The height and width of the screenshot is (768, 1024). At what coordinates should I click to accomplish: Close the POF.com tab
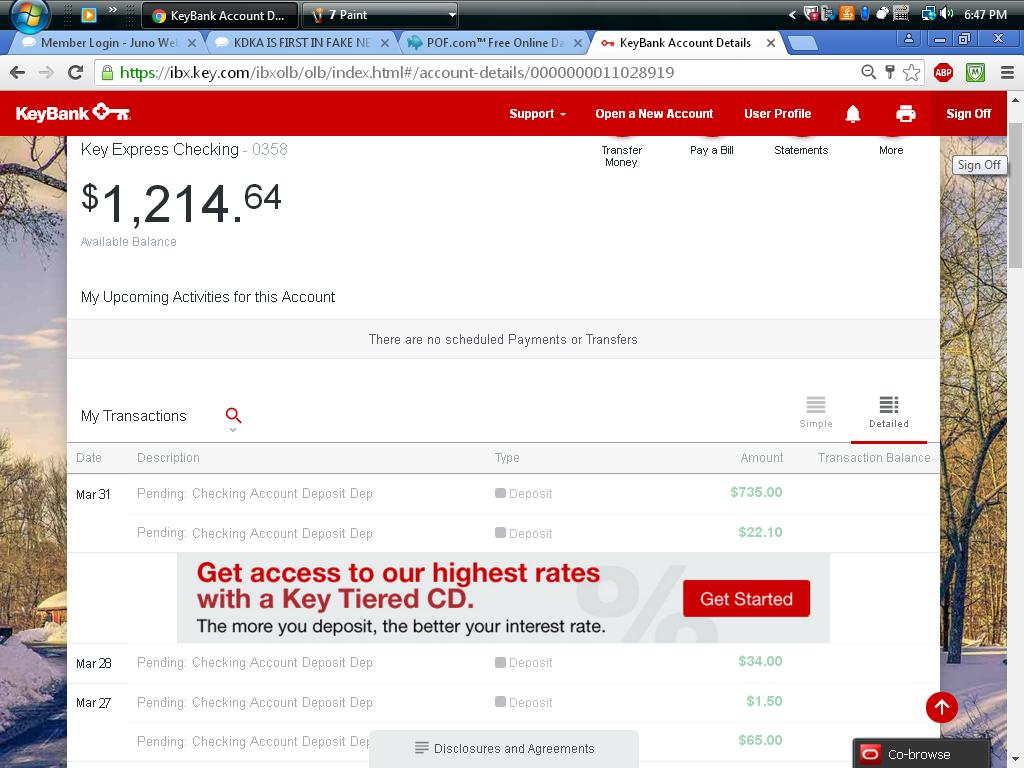pos(577,43)
